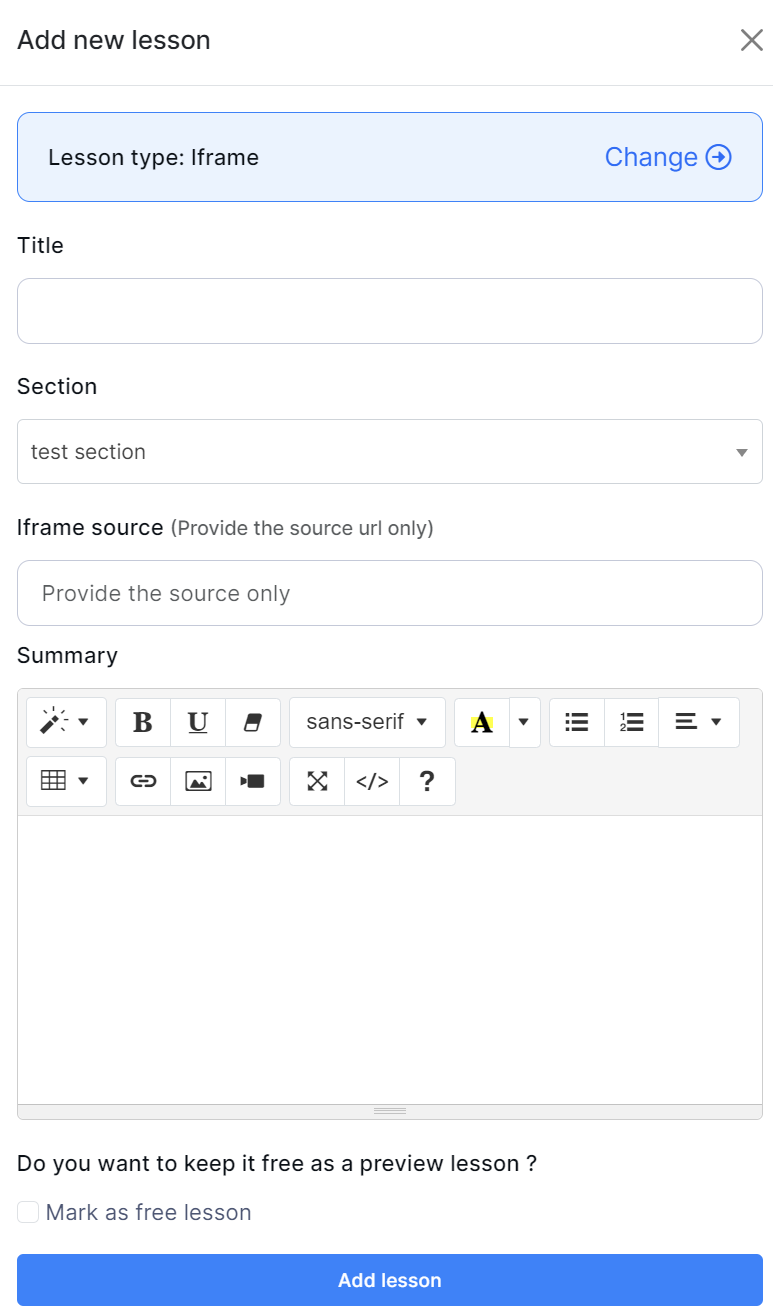Toggle bold formatting in Summary editor
This screenshot has width=773, height=1308.
coord(143,722)
